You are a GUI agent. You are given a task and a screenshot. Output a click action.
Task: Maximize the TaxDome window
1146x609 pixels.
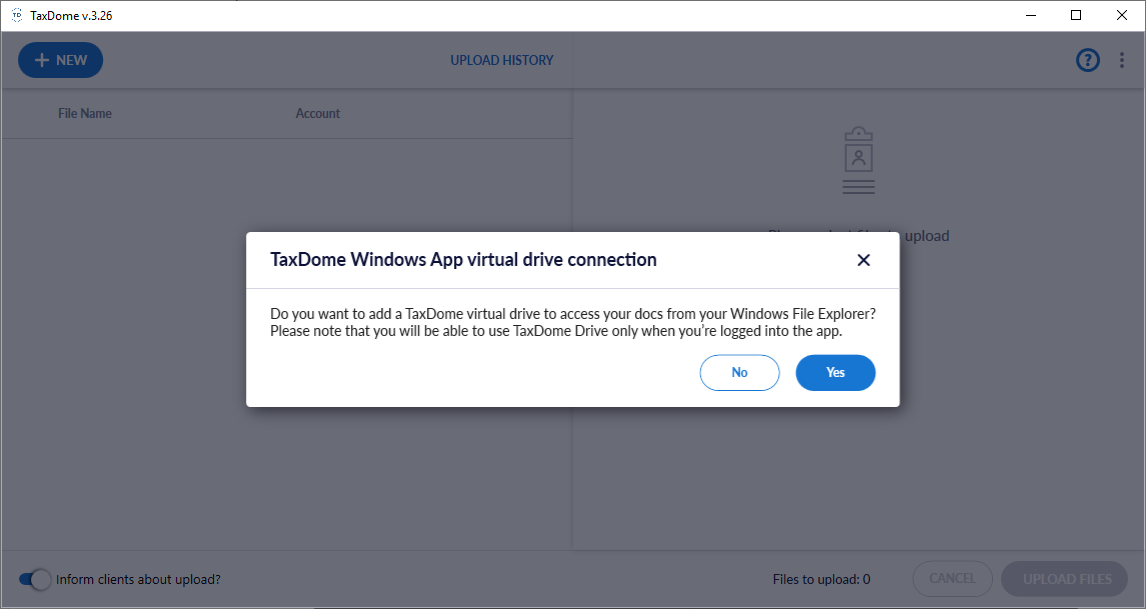(1076, 15)
